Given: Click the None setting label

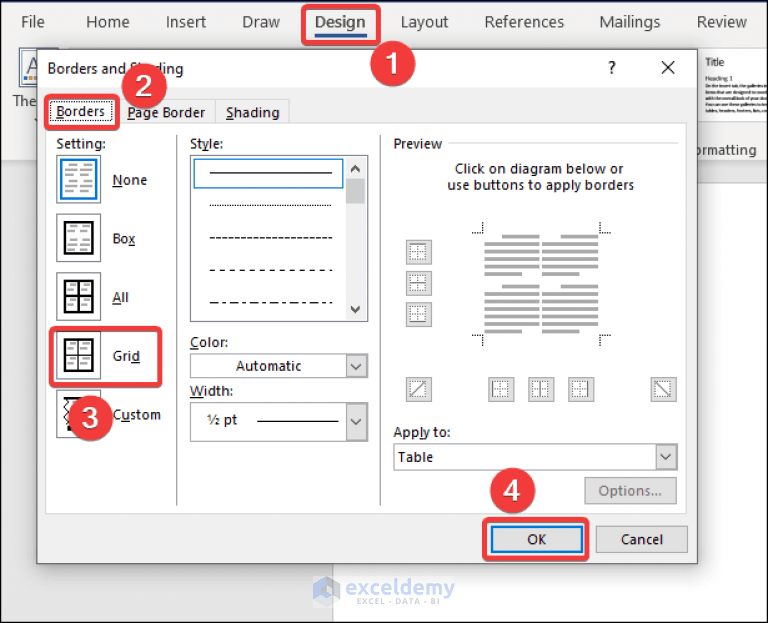Looking at the screenshot, I should (129, 180).
